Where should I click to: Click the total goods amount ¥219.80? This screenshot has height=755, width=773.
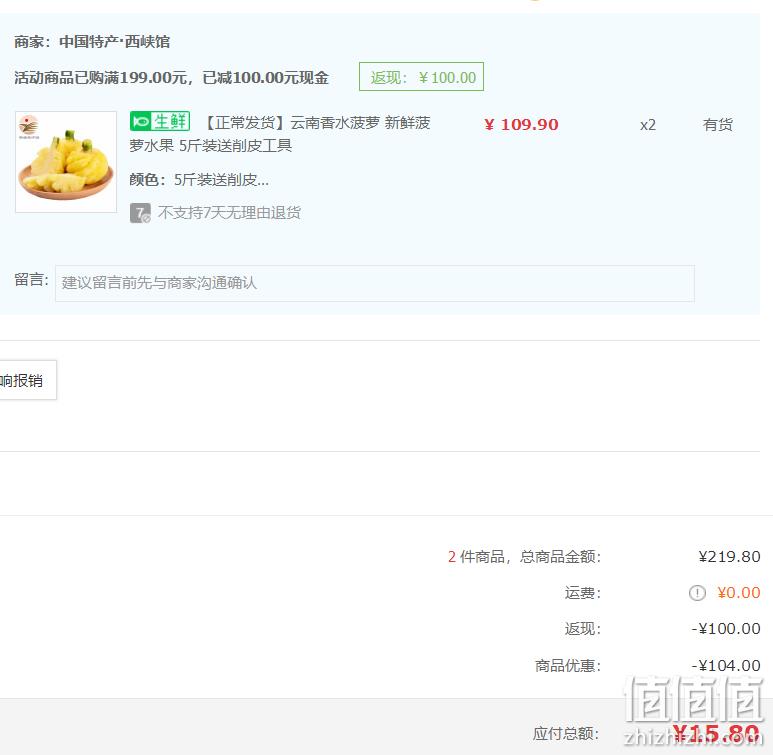729,556
